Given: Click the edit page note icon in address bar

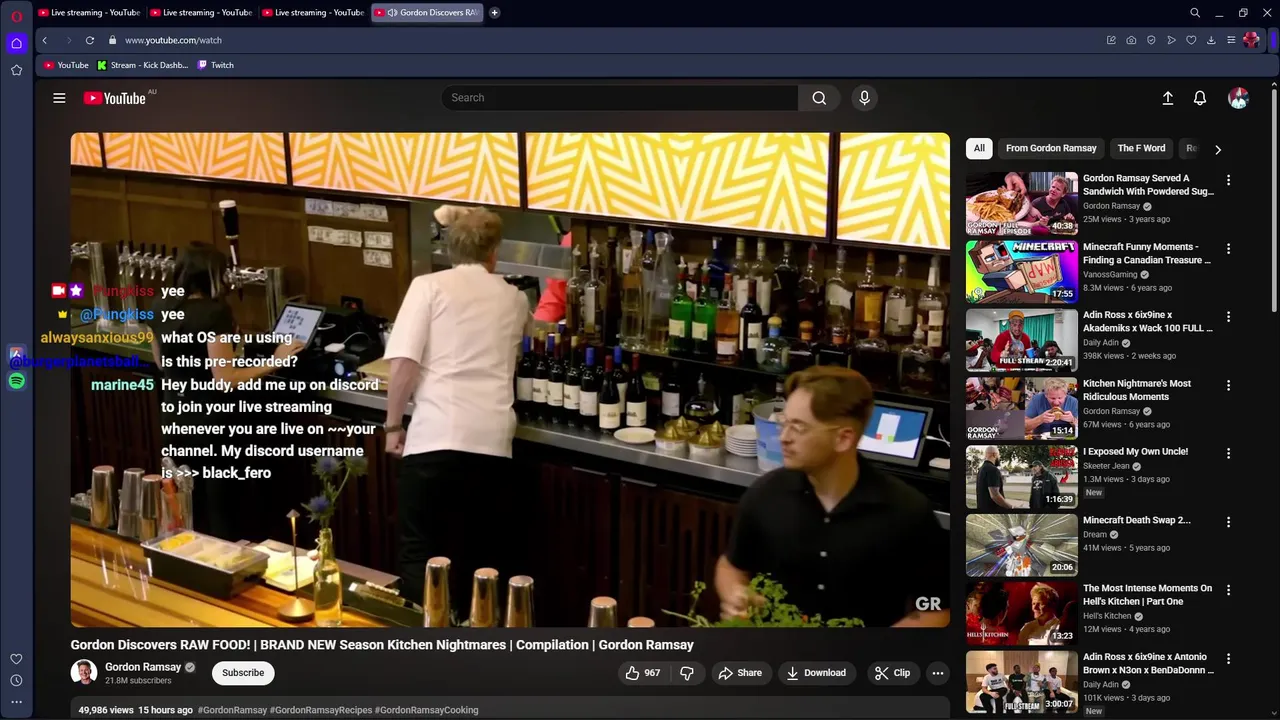Looking at the screenshot, I should tap(1111, 40).
